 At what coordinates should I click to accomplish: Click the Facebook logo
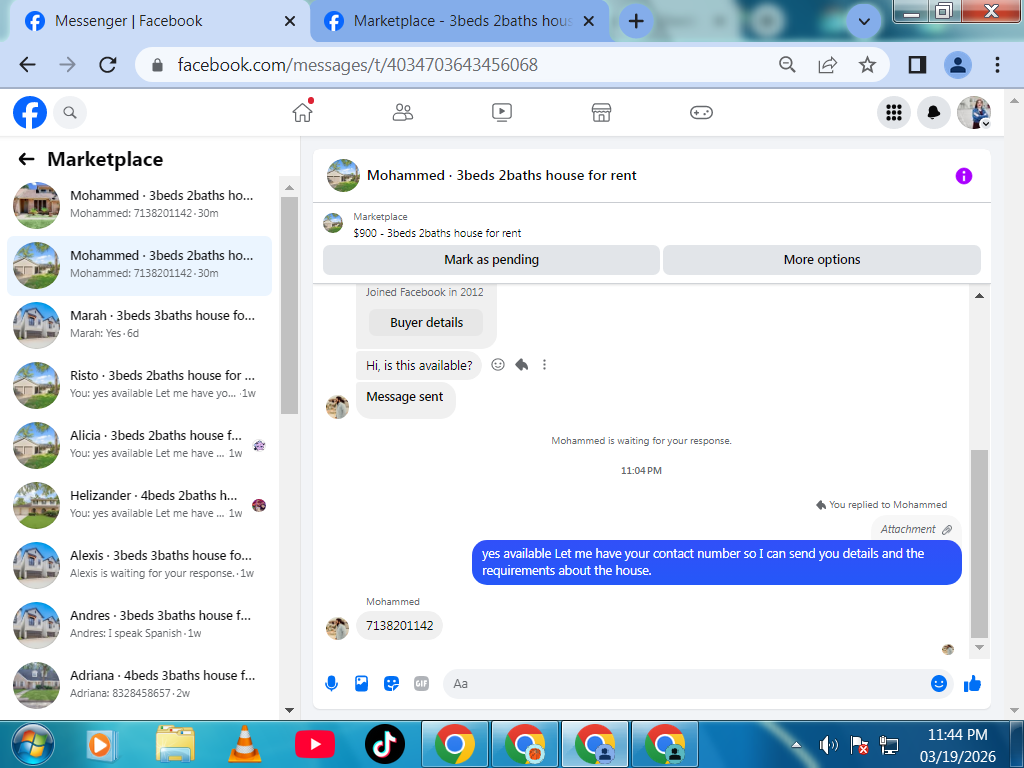(x=30, y=112)
